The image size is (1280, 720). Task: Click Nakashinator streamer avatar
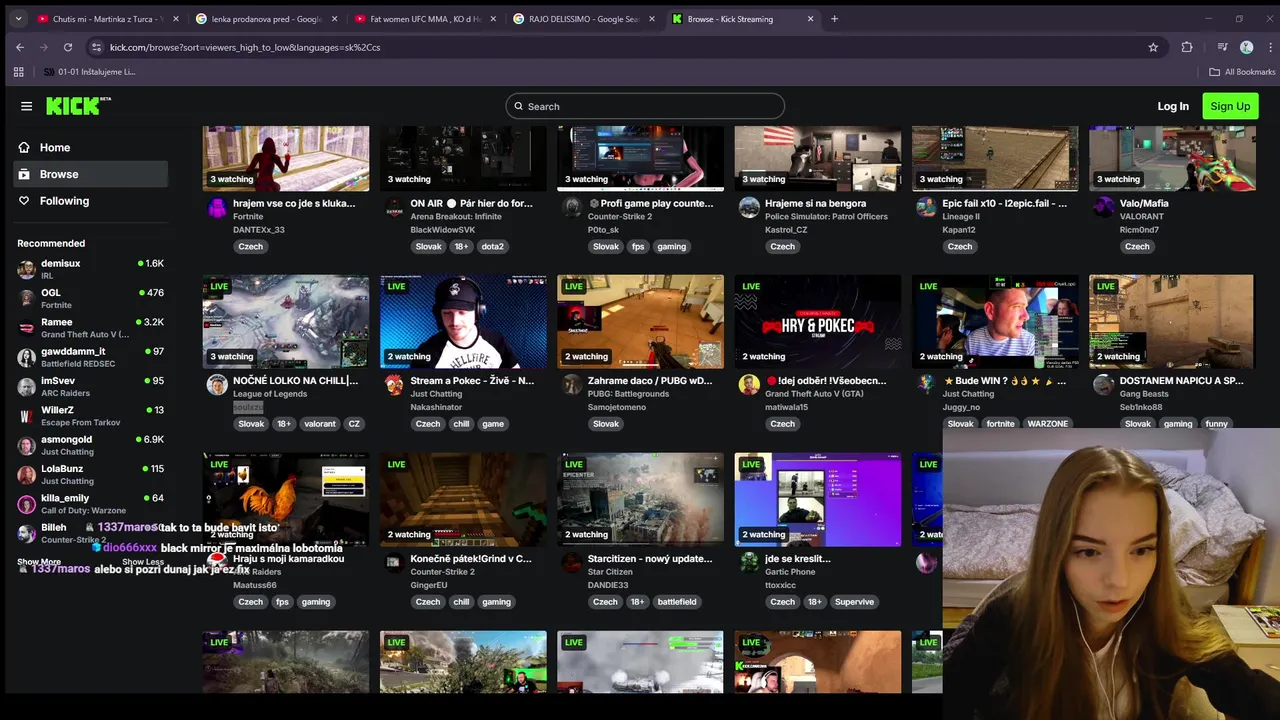(394, 385)
